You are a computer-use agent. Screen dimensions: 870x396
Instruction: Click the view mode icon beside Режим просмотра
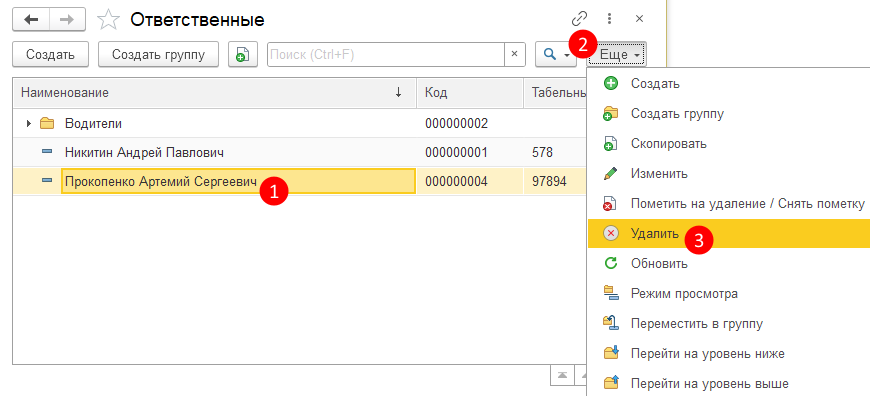(610, 293)
